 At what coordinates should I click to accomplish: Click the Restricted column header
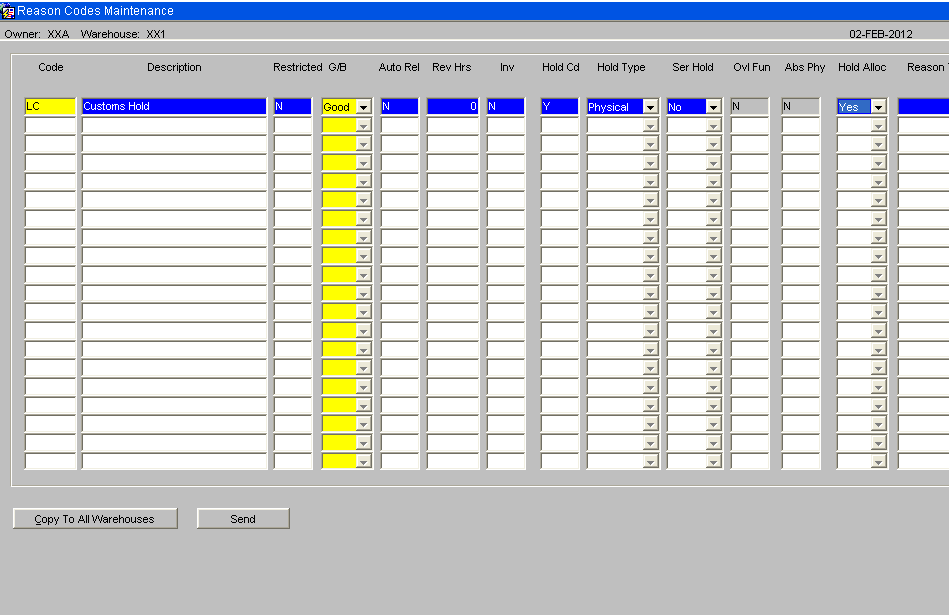click(x=297, y=67)
